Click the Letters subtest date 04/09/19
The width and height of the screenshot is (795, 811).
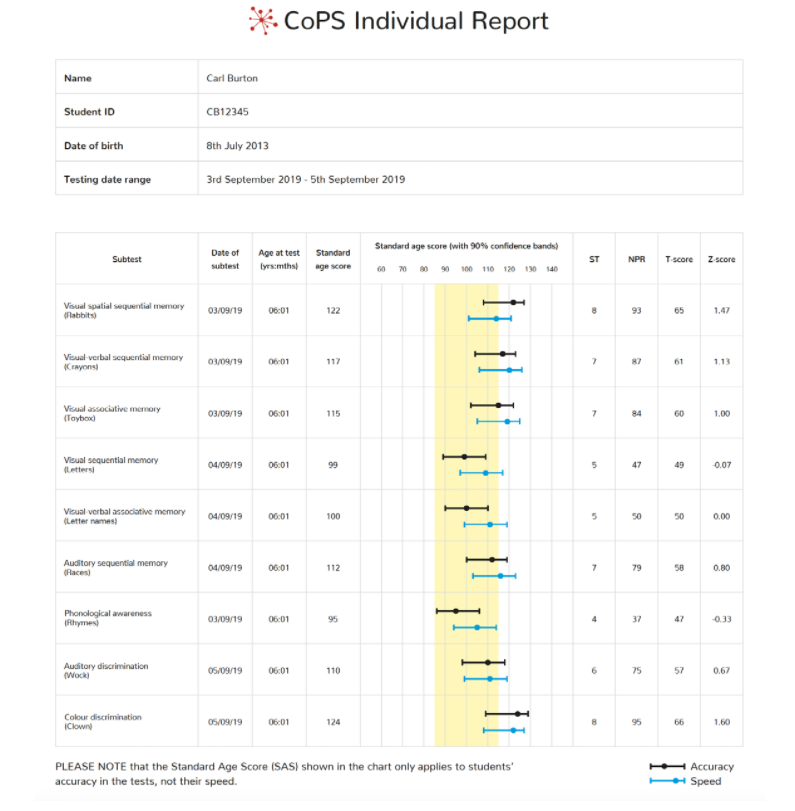coord(225,465)
